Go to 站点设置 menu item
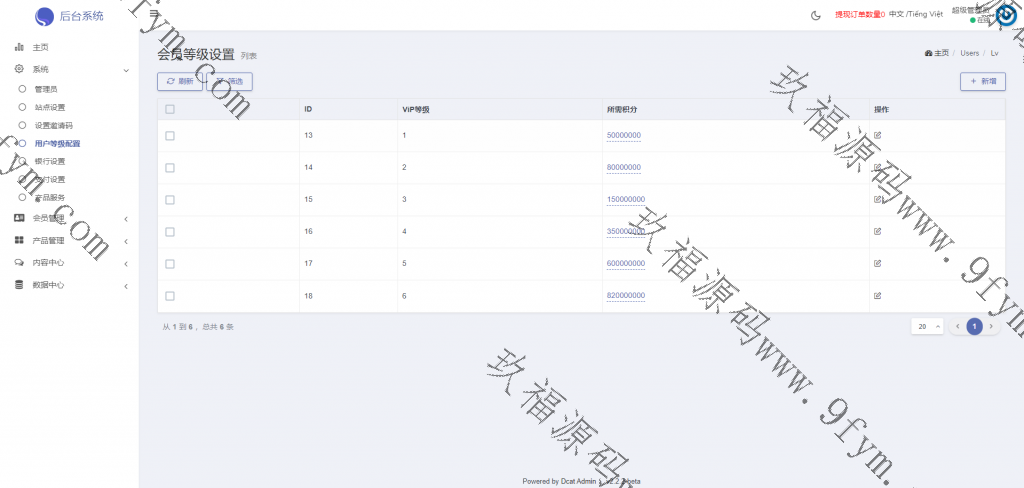Image resolution: width=1024 pixels, height=488 pixels. click(x=50, y=107)
